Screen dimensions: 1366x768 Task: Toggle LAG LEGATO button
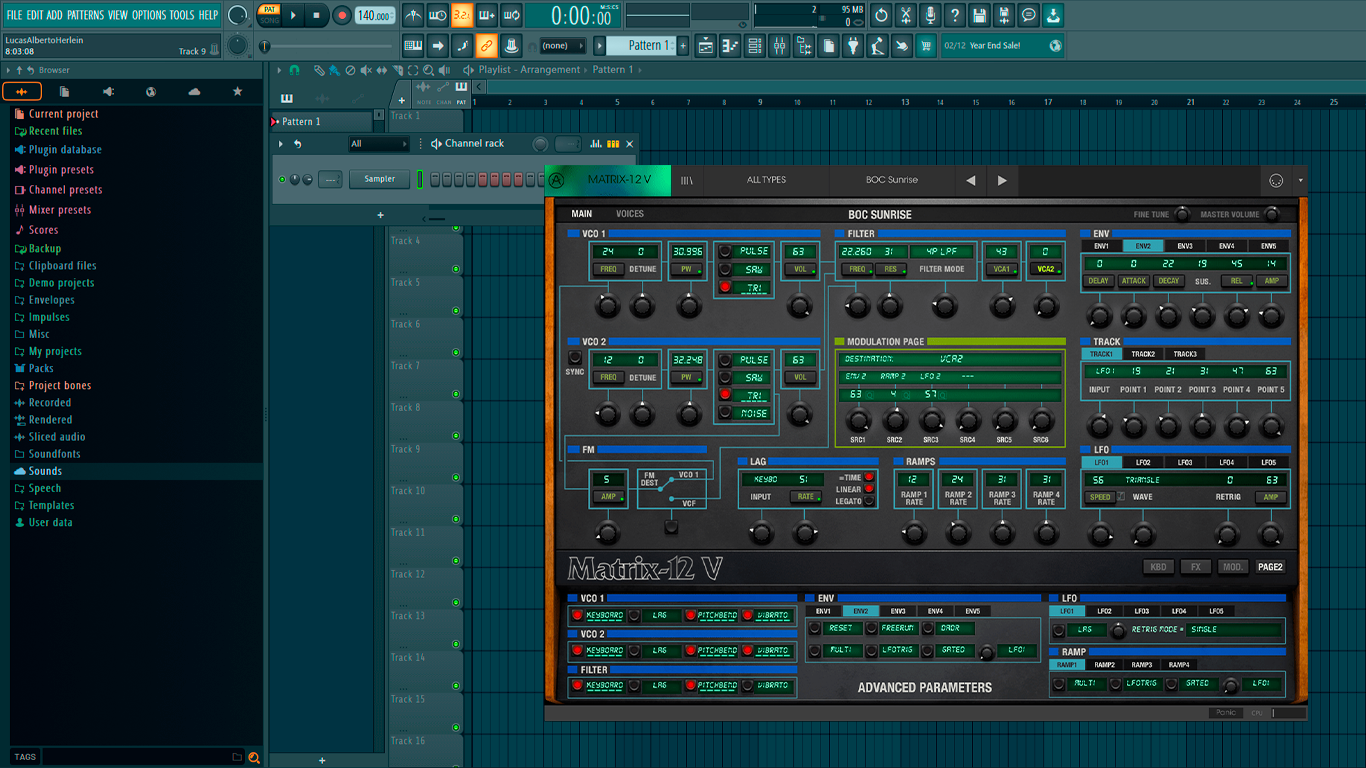869,501
